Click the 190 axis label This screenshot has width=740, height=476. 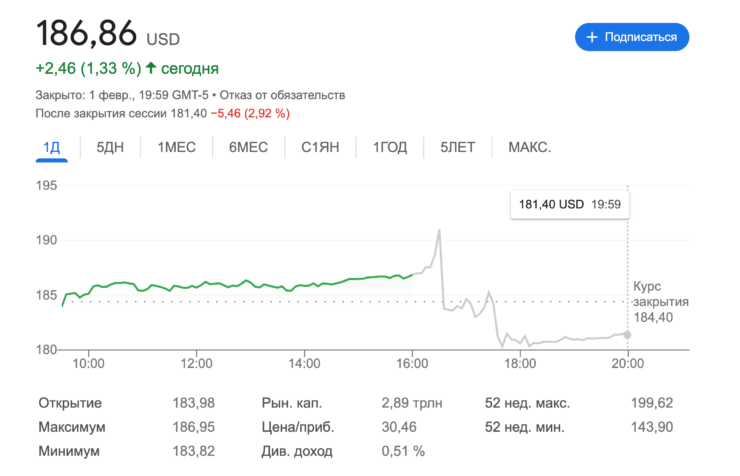(46, 240)
